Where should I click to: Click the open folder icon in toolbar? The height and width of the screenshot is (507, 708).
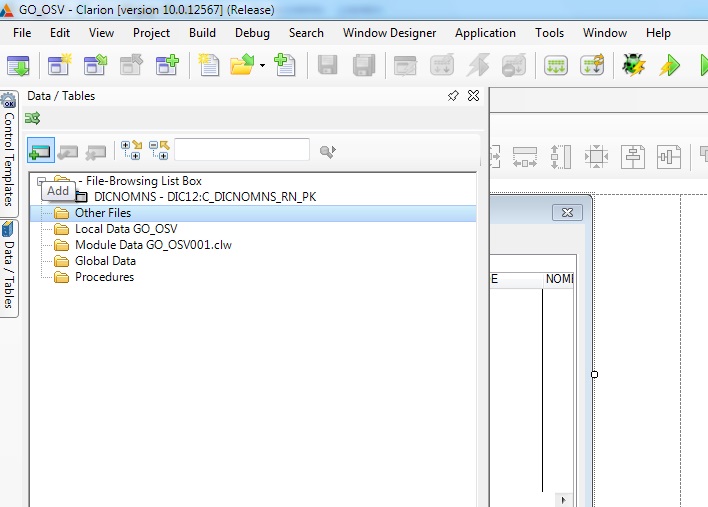click(x=241, y=66)
